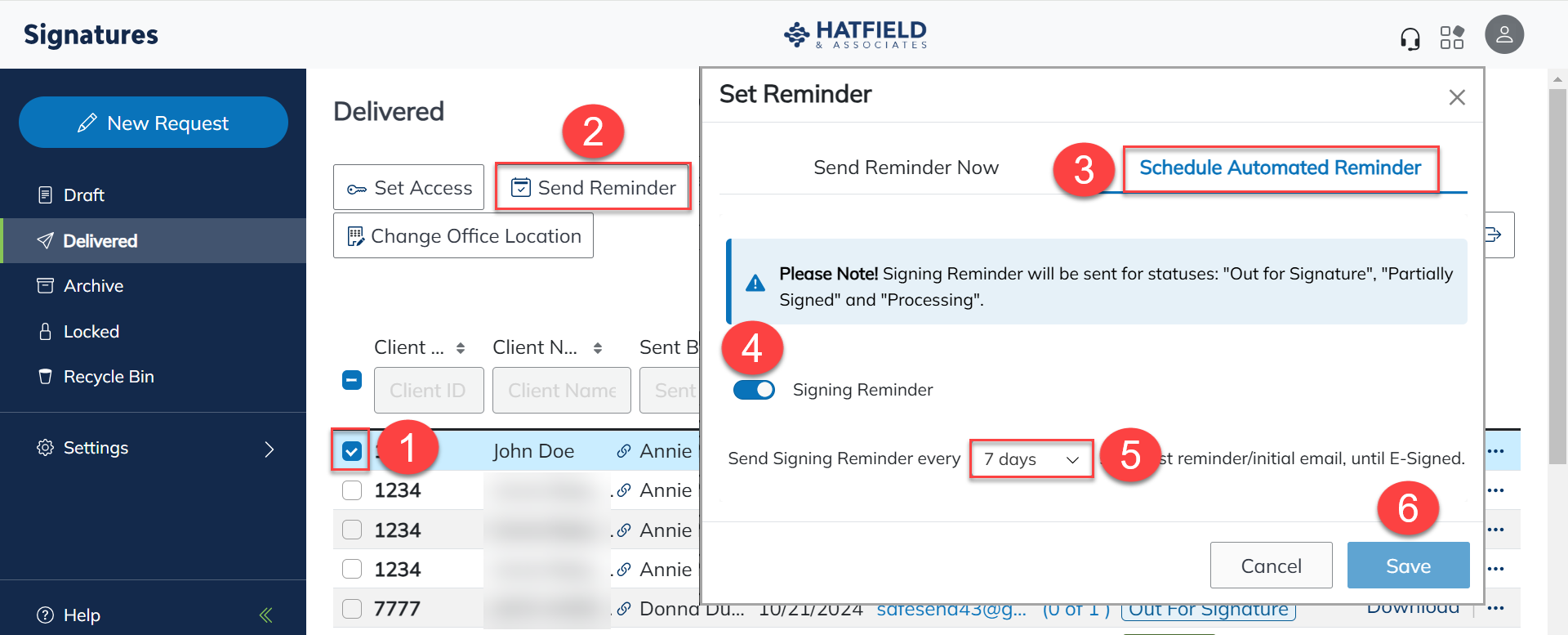Expand the Settings submenu chevron
Image resolution: width=1568 pixels, height=635 pixels.
tap(269, 449)
